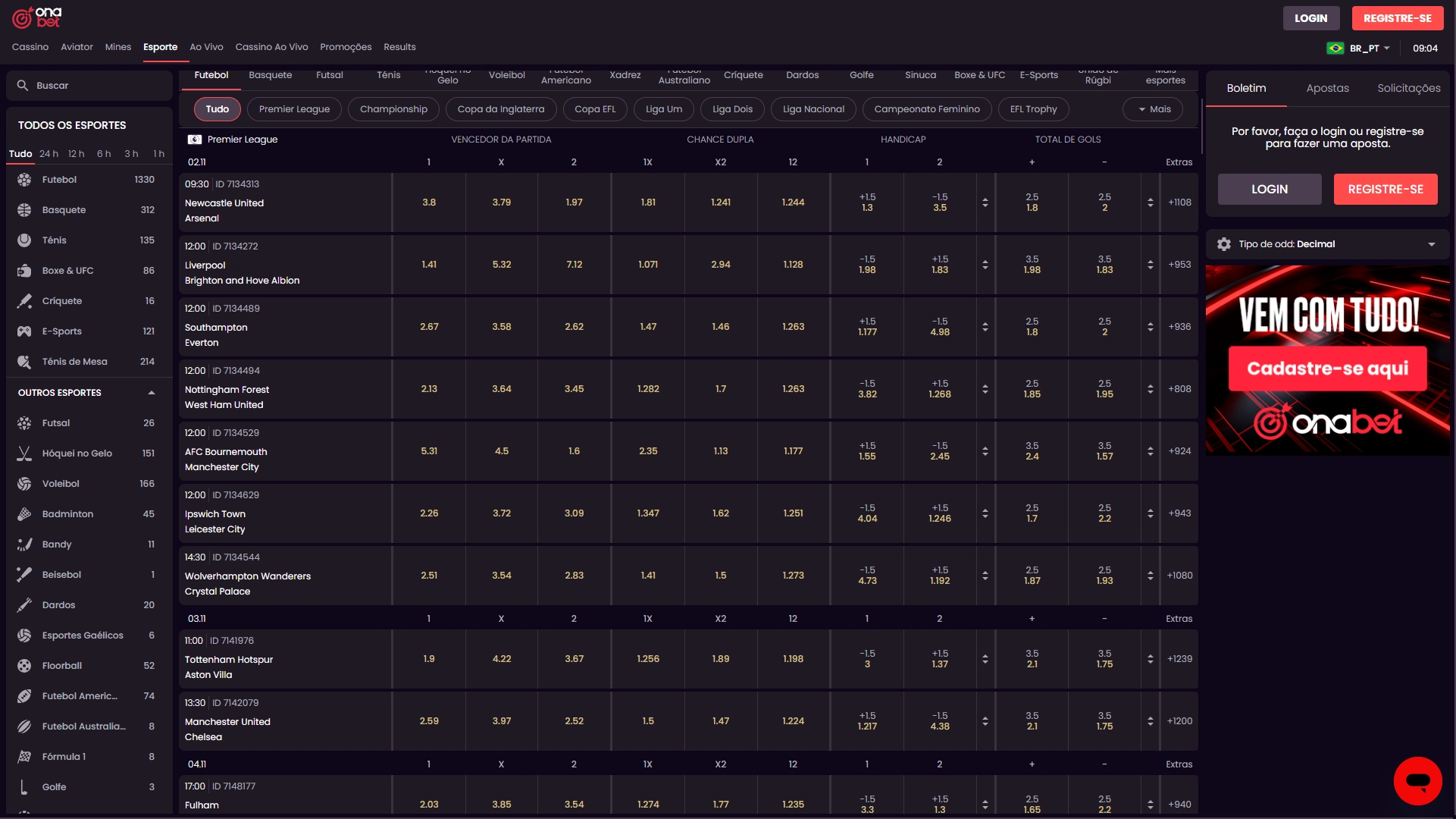Open the Tipo de odd Decimal dropdown
The image size is (1456, 819).
coord(1327,244)
